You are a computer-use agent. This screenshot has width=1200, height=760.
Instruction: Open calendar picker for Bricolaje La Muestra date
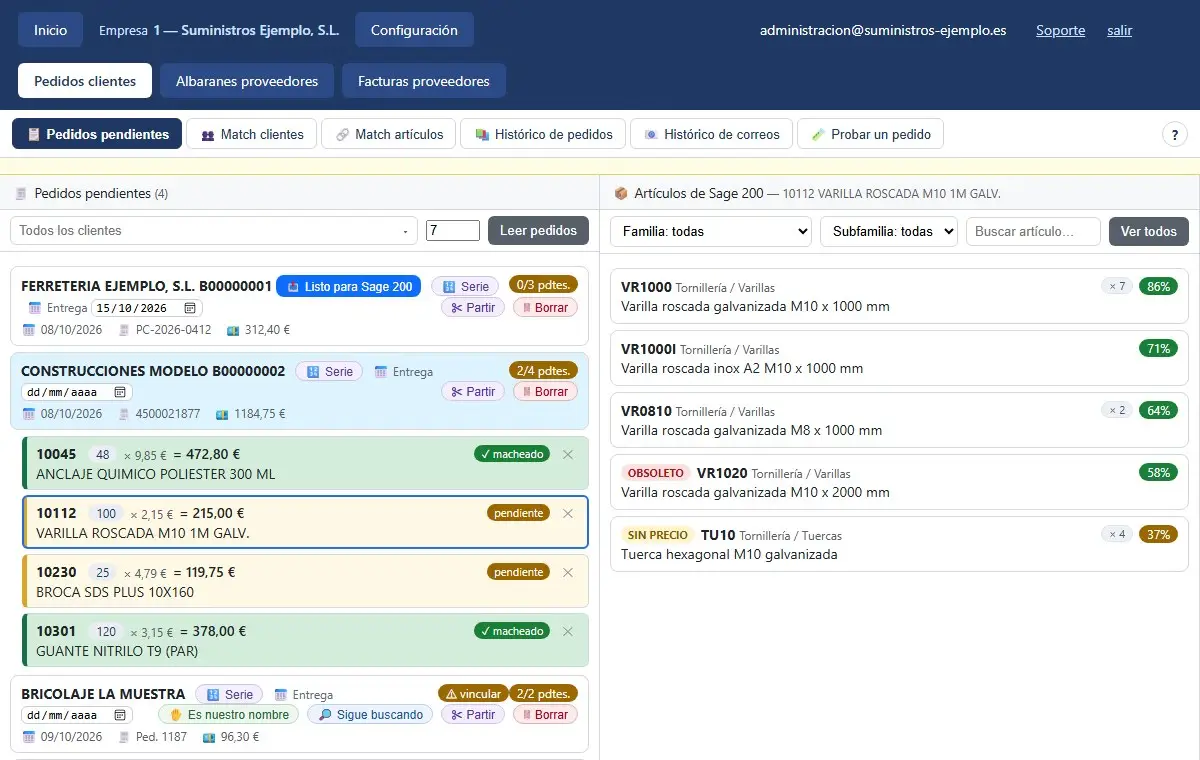tap(120, 715)
